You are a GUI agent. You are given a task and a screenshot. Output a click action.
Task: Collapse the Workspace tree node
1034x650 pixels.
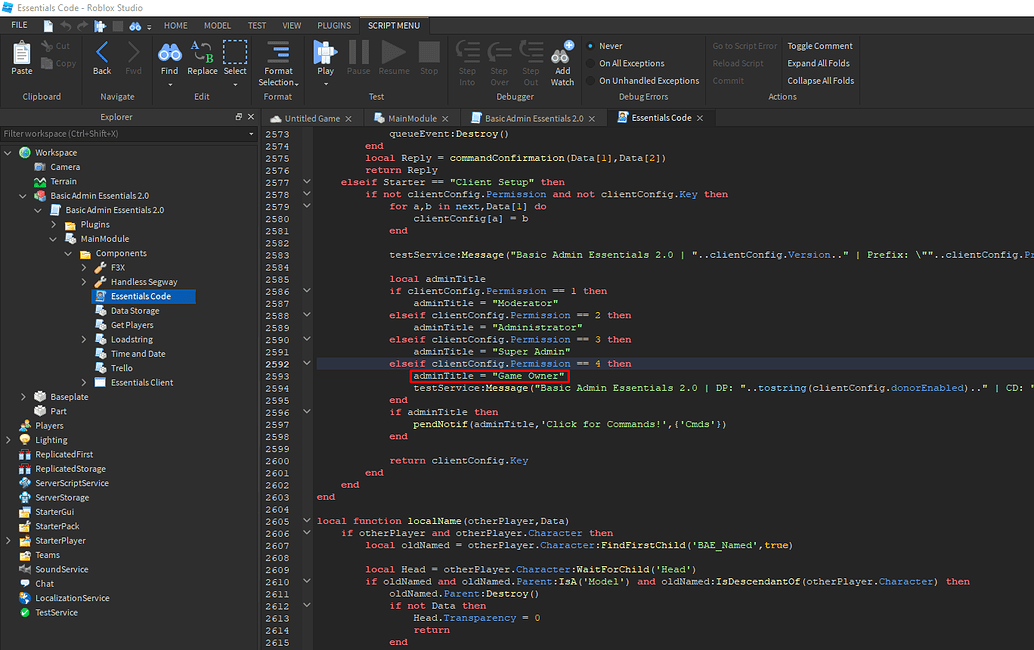[x=8, y=153]
